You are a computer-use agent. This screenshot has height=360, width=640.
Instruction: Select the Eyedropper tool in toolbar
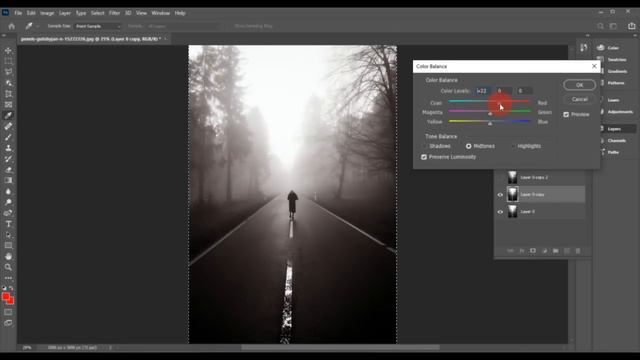(8, 116)
